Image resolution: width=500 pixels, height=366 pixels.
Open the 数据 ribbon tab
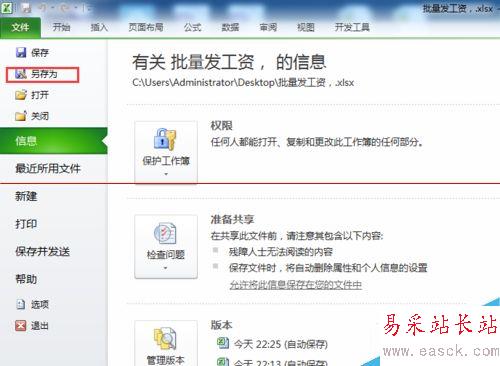[230, 27]
